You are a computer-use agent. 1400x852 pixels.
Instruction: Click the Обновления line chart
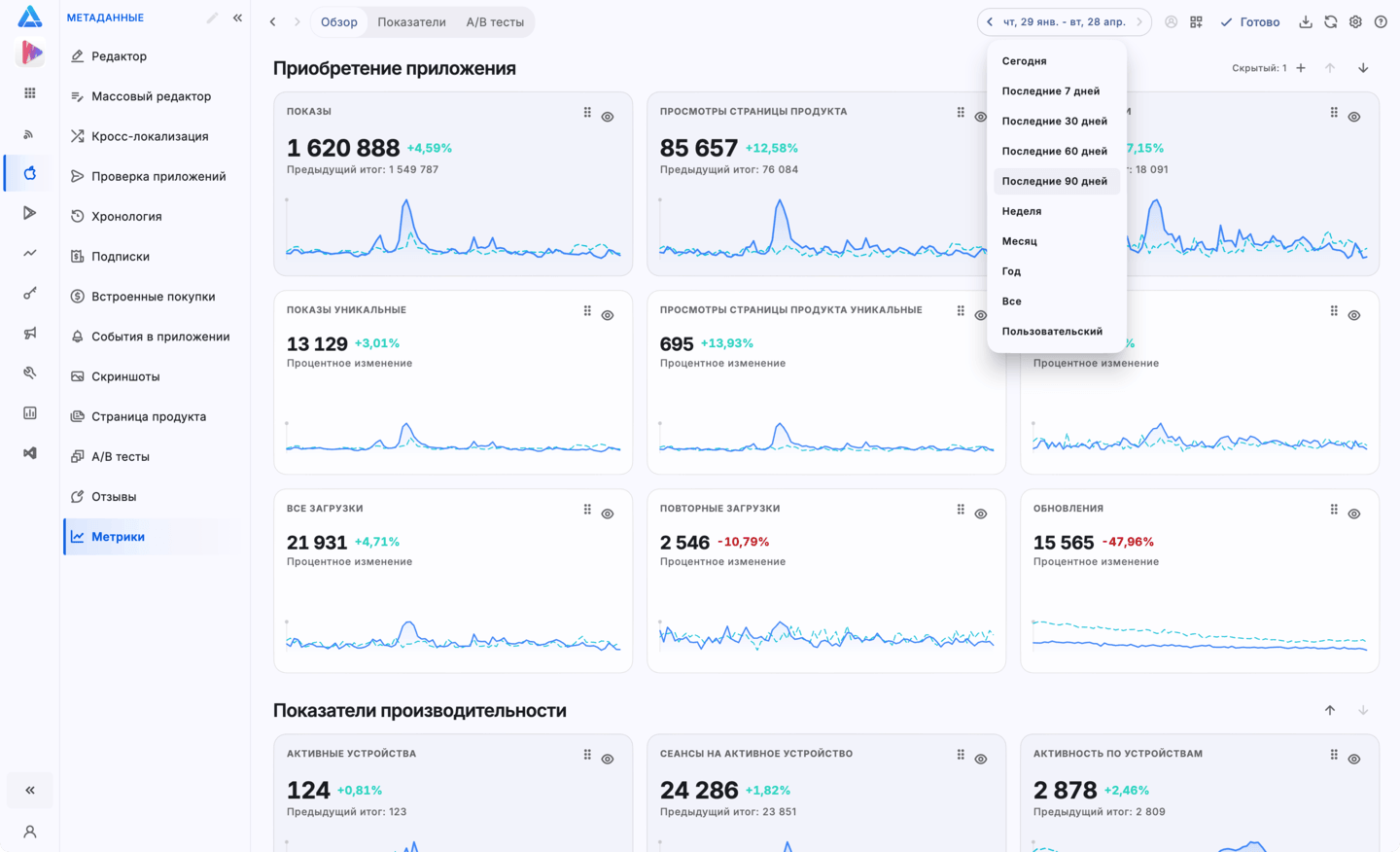1200,635
